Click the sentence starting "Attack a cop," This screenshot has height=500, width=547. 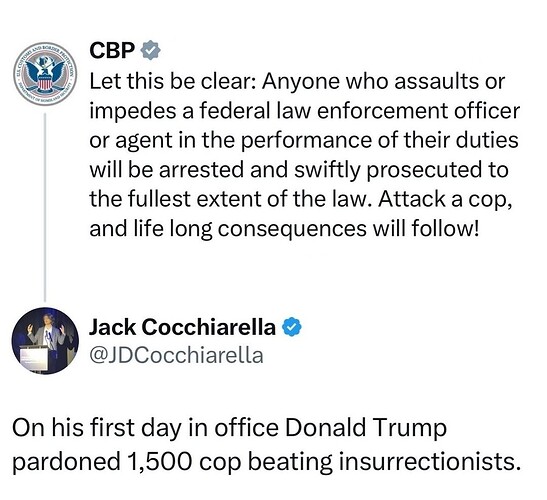445,199
